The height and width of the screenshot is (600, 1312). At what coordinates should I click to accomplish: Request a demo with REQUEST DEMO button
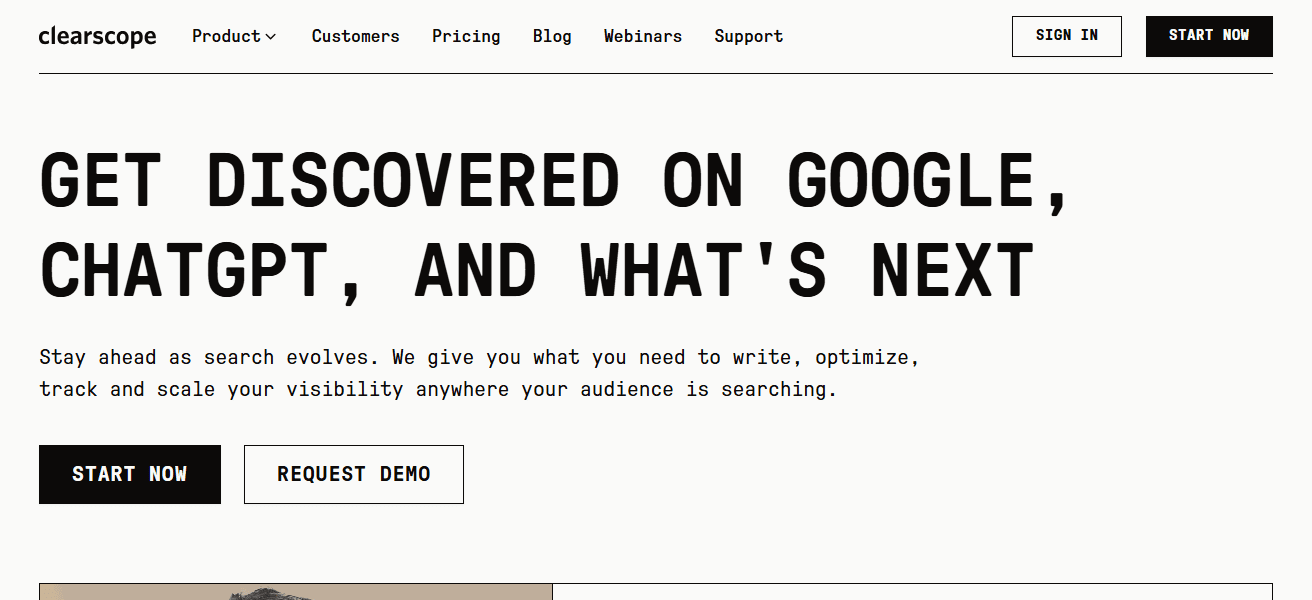[354, 474]
